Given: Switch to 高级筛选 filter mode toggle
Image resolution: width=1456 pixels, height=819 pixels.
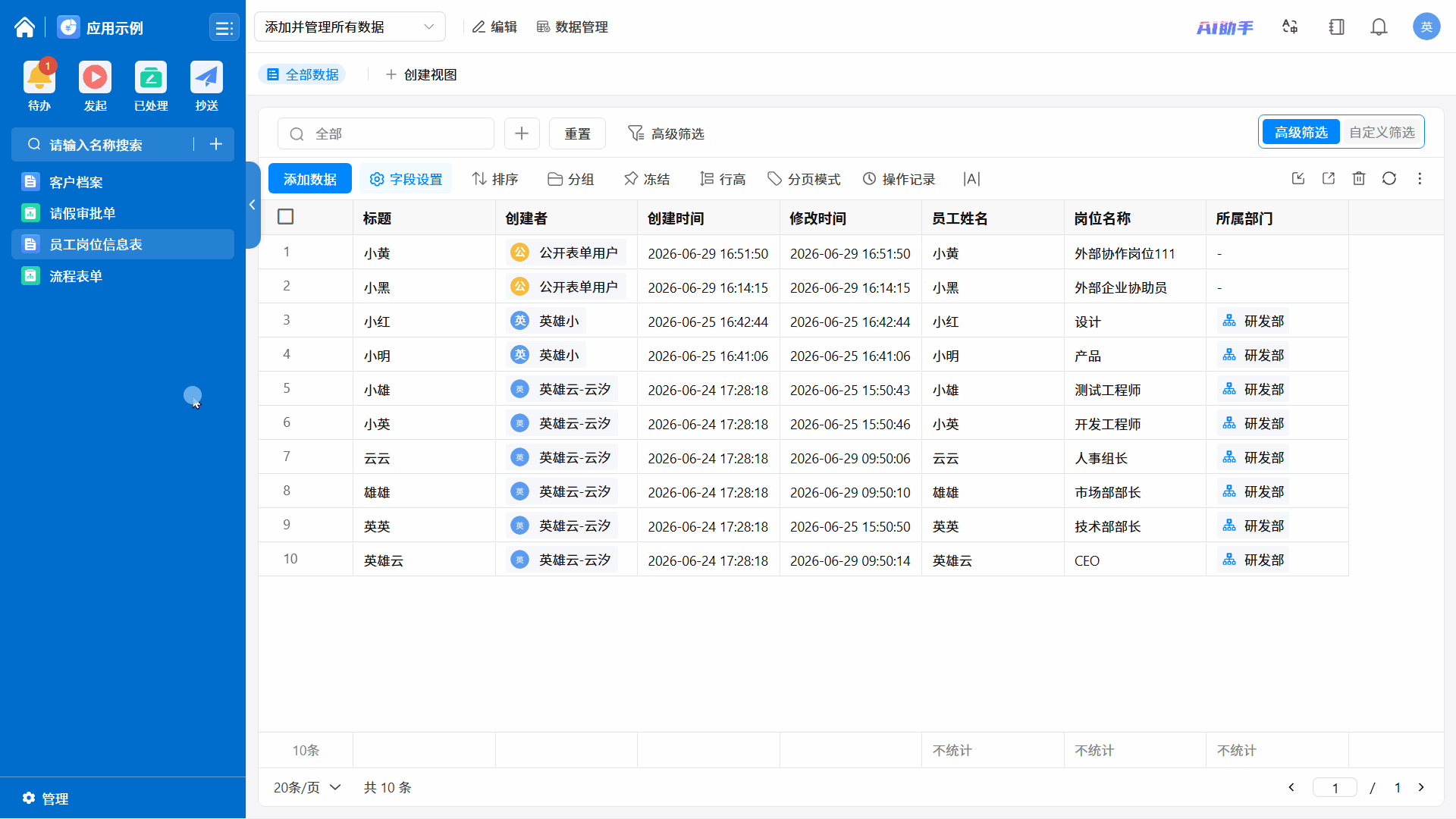Looking at the screenshot, I should [1301, 132].
